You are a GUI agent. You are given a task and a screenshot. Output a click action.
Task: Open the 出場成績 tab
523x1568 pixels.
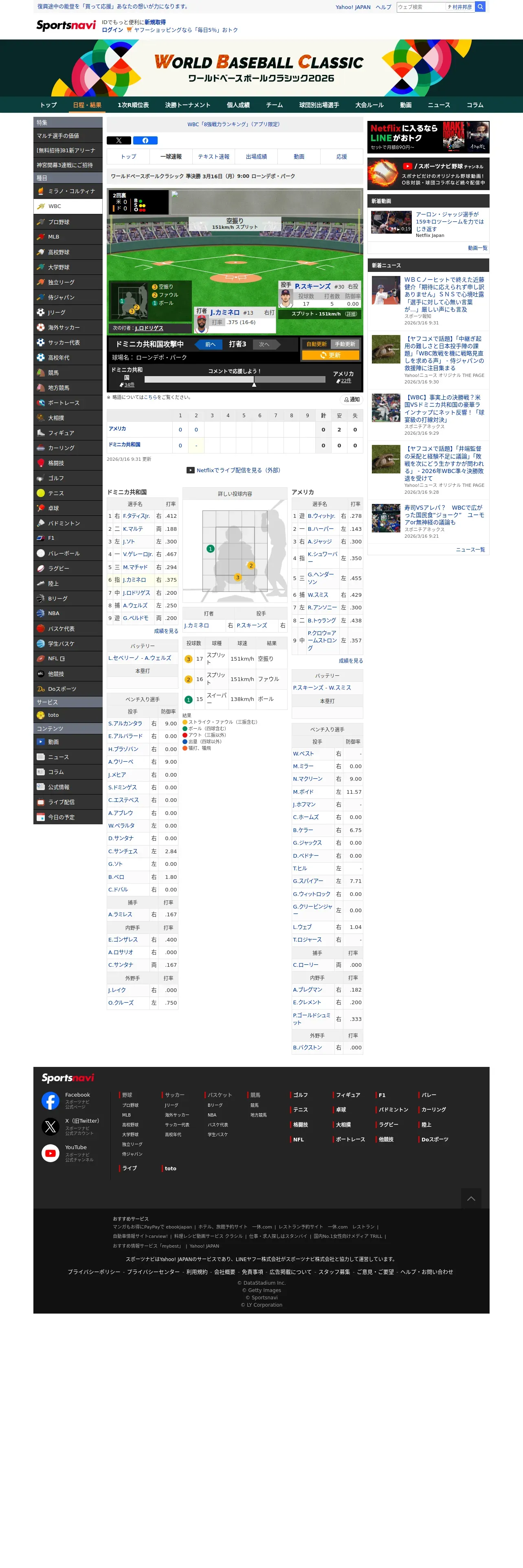[256, 156]
